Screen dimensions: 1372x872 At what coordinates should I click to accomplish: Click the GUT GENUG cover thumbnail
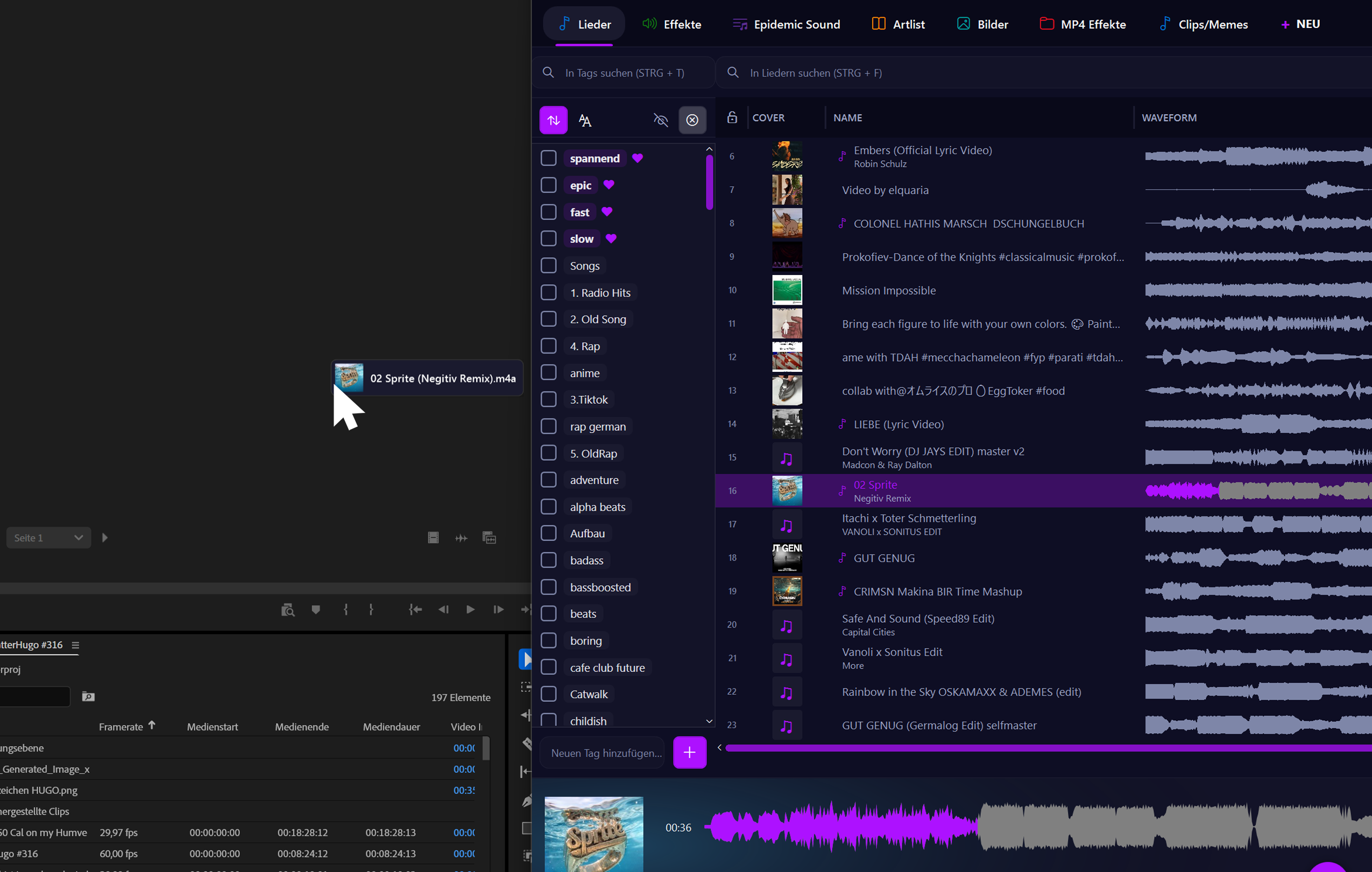pos(787,558)
